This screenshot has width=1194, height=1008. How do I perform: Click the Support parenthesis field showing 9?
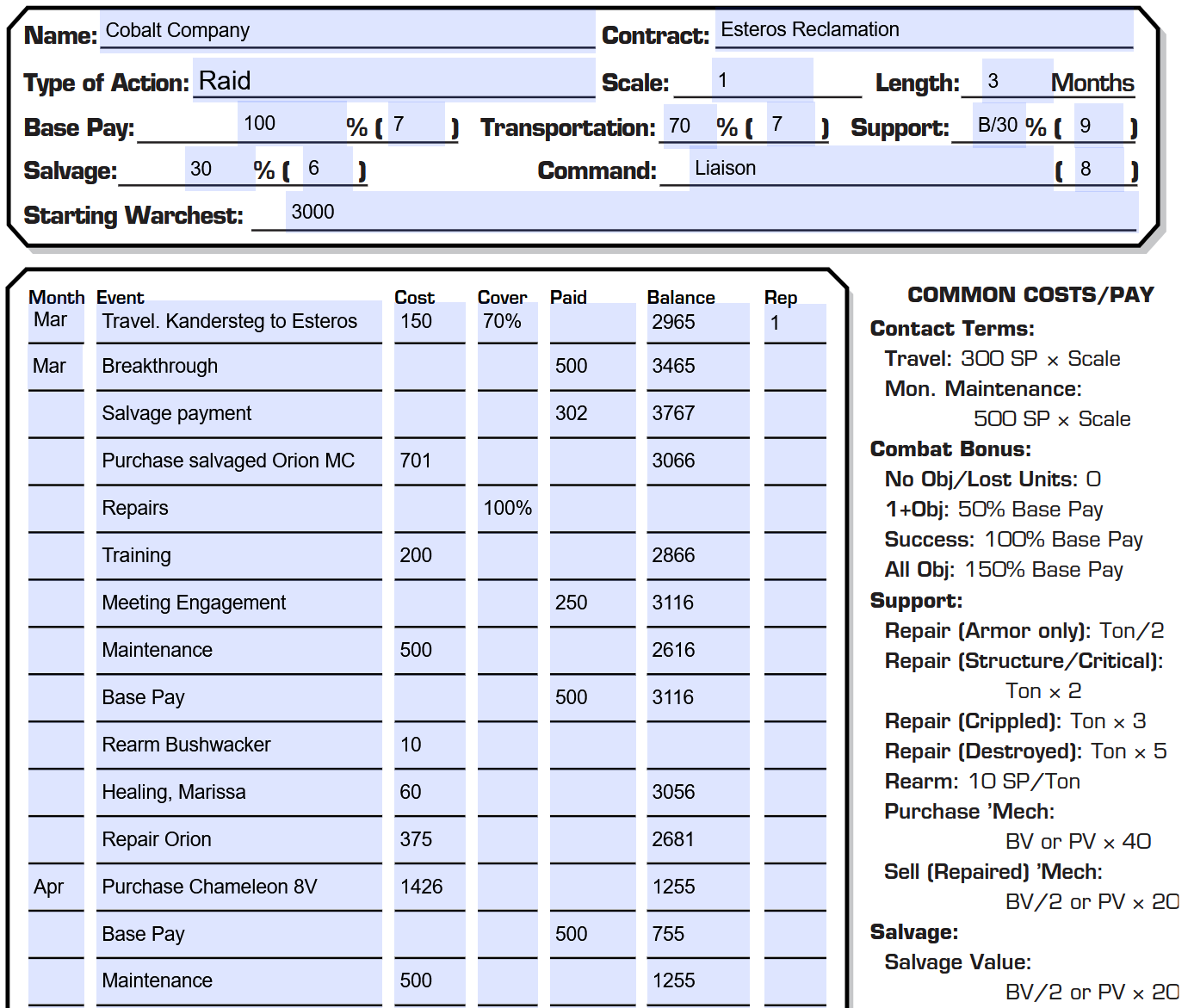click(1098, 125)
